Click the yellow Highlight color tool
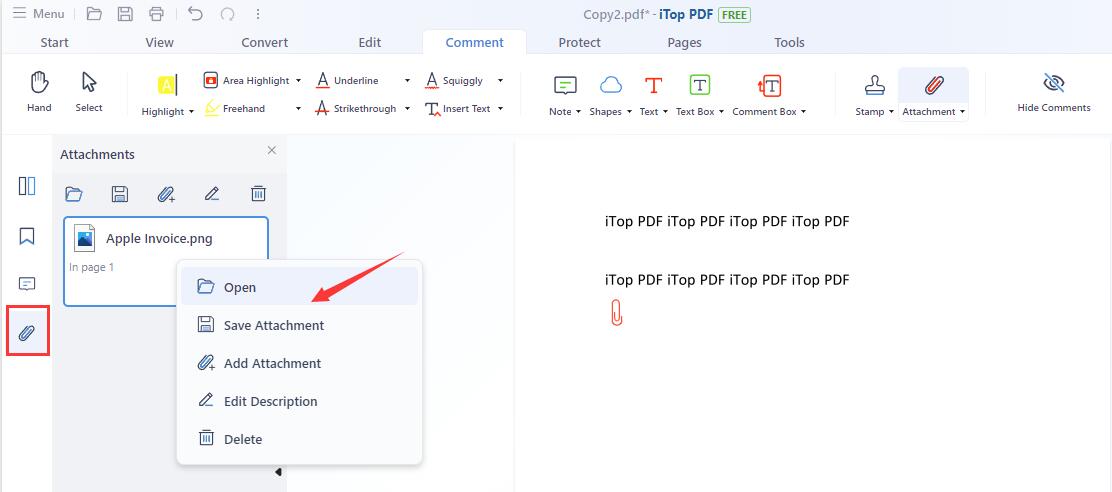 point(167,85)
